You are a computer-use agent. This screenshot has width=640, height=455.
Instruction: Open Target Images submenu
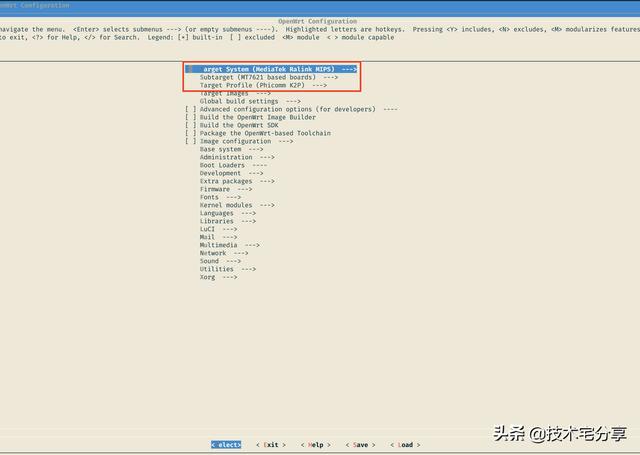tap(235, 93)
